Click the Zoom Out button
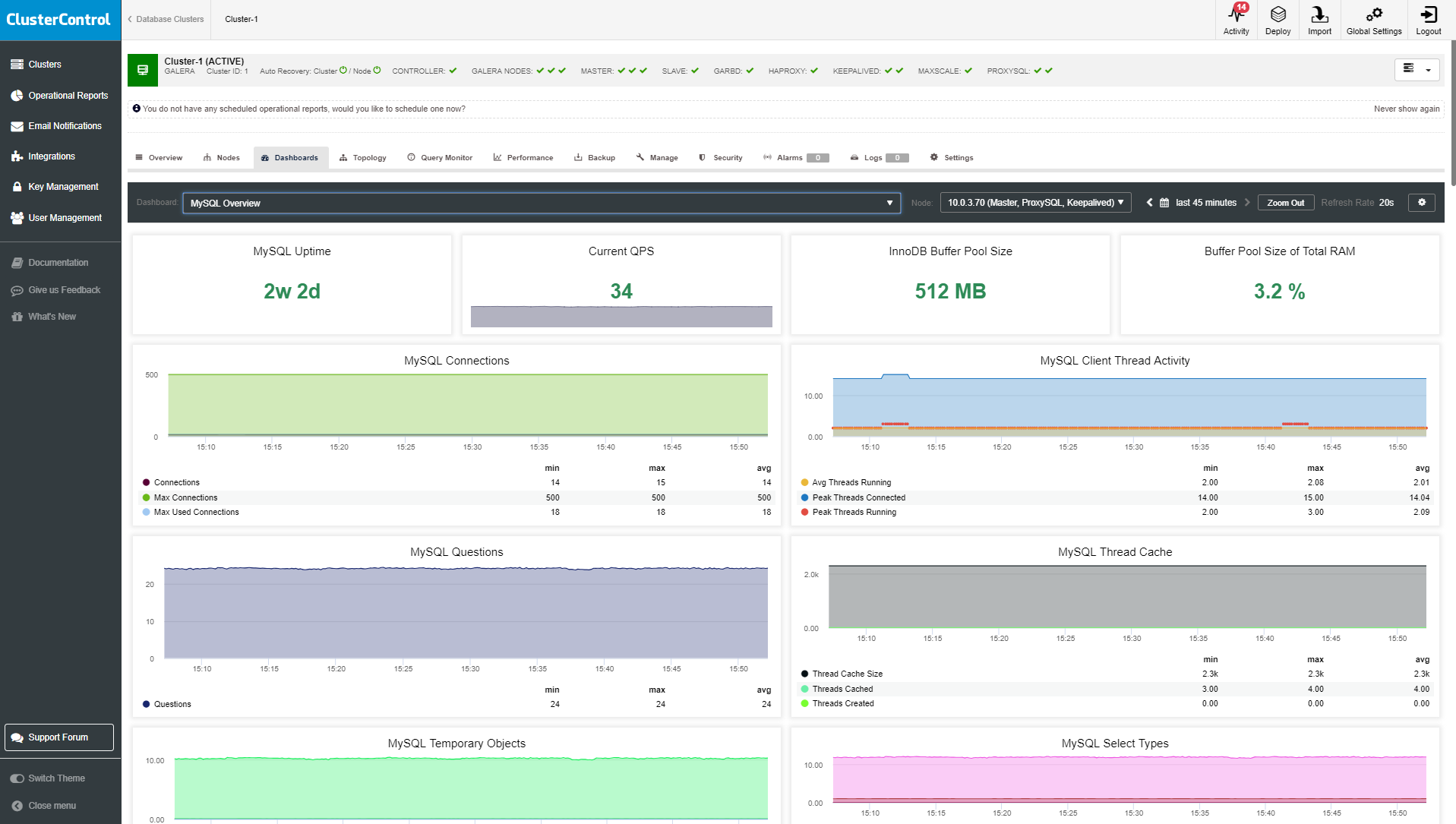1456x824 pixels. tap(1285, 203)
